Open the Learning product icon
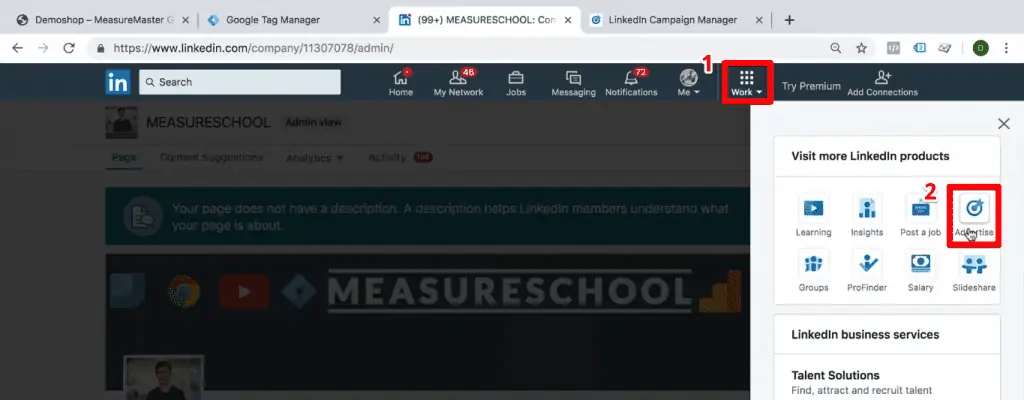 pos(813,215)
